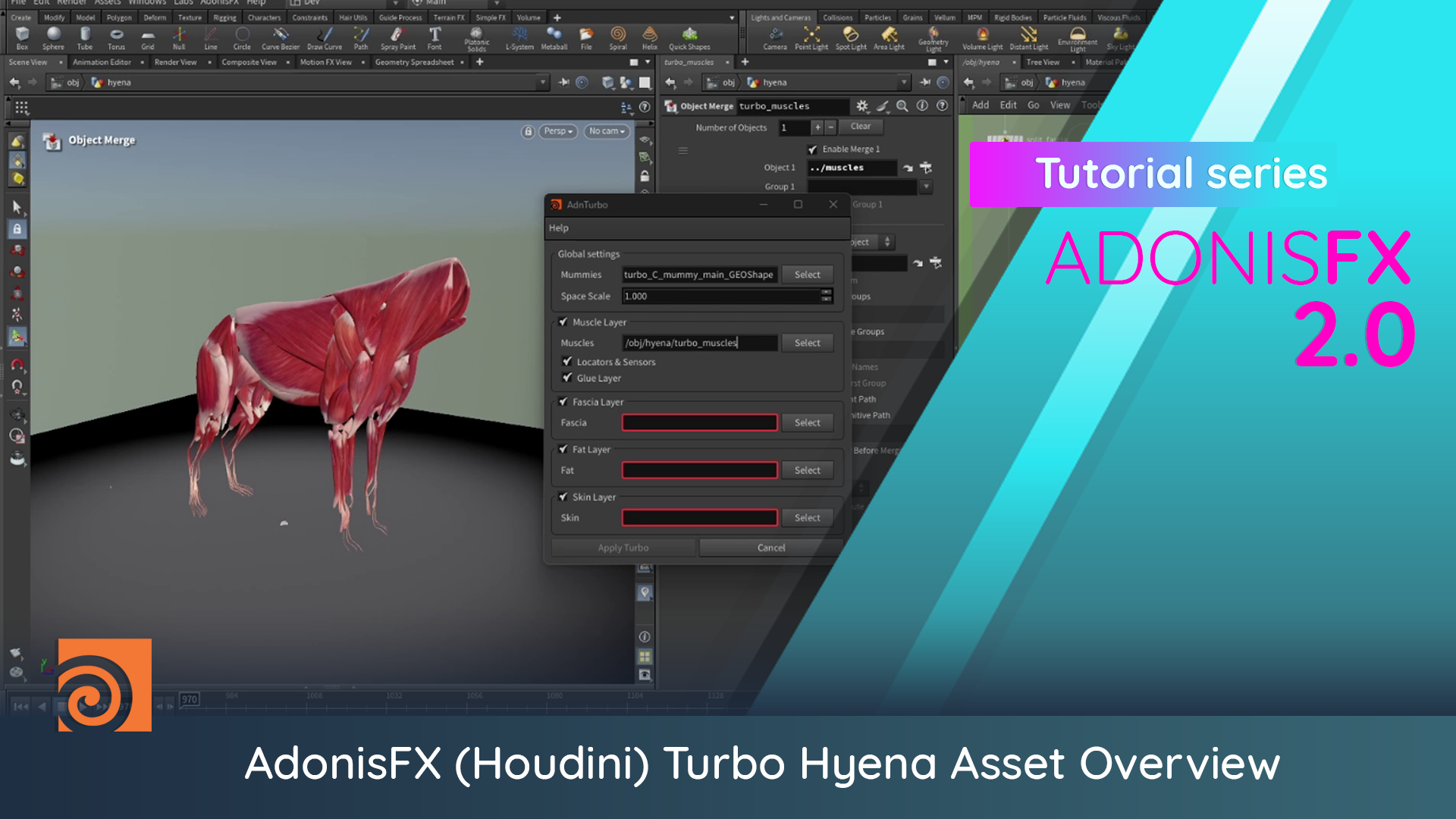Open the Create shelf set options arrow
The height and width of the screenshot is (819, 1456).
[732, 17]
